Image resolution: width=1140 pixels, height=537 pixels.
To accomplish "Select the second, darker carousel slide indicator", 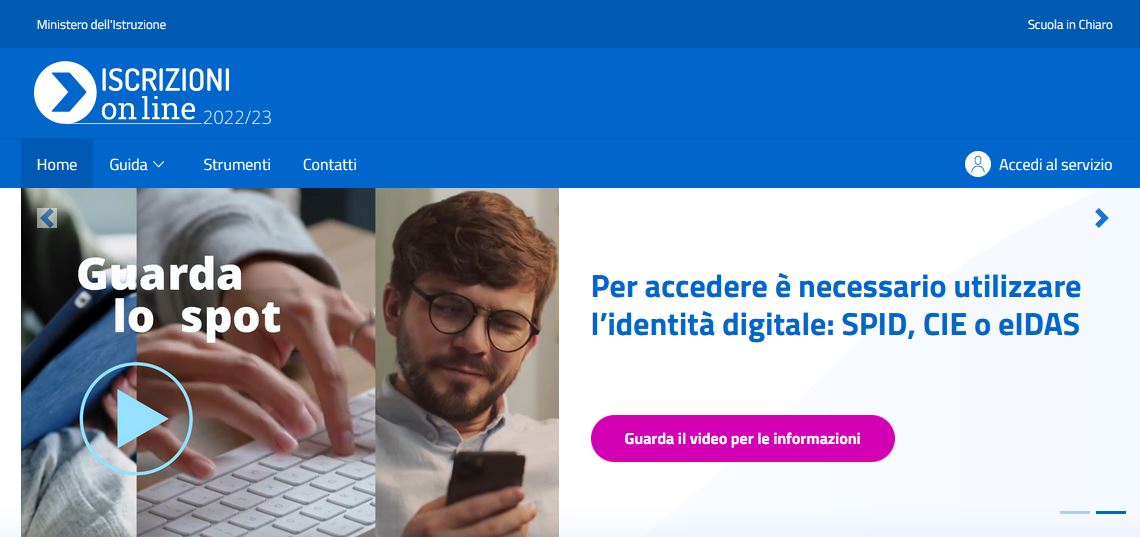I will pyautogui.click(x=1110, y=512).
